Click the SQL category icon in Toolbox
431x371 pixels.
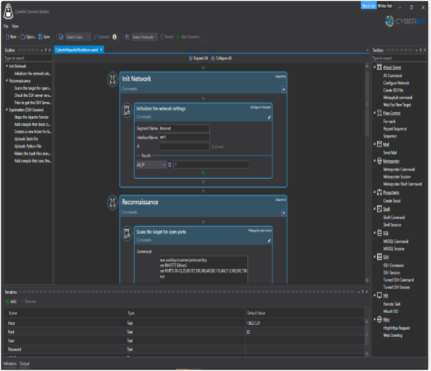pos(379,233)
